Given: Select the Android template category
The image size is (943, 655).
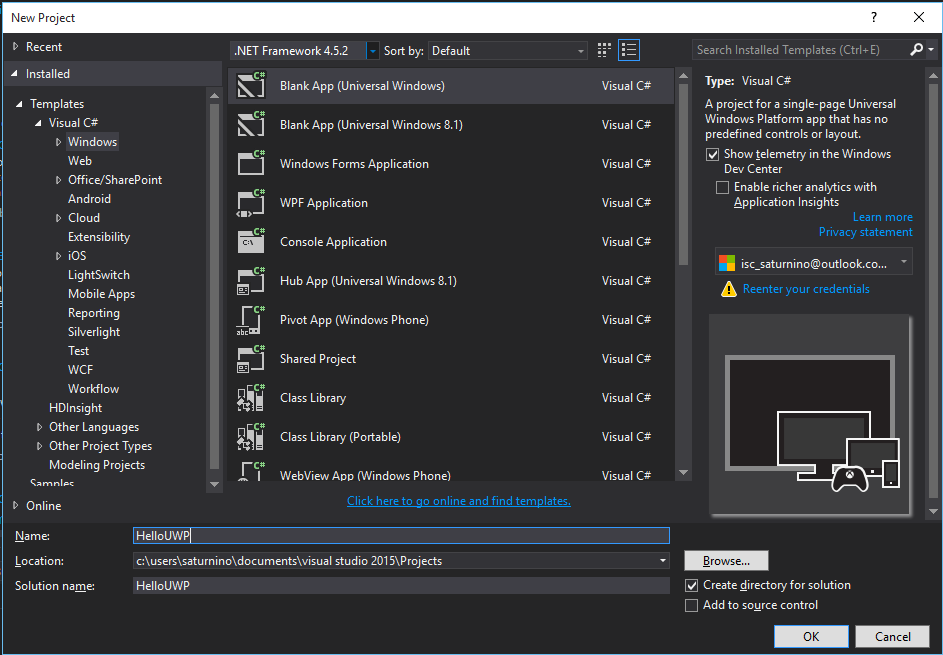Looking at the screenshot, I should click(89, 198).
